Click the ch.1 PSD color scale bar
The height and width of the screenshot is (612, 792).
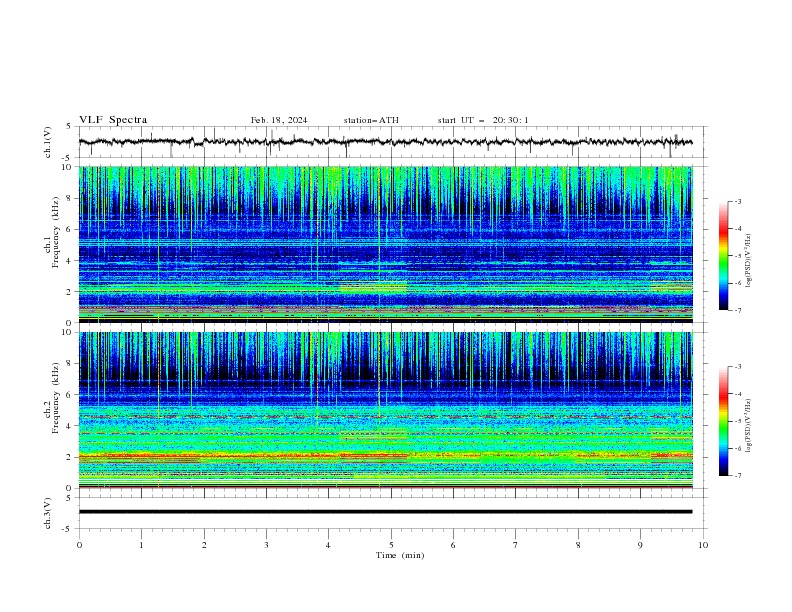click(724, 256)
